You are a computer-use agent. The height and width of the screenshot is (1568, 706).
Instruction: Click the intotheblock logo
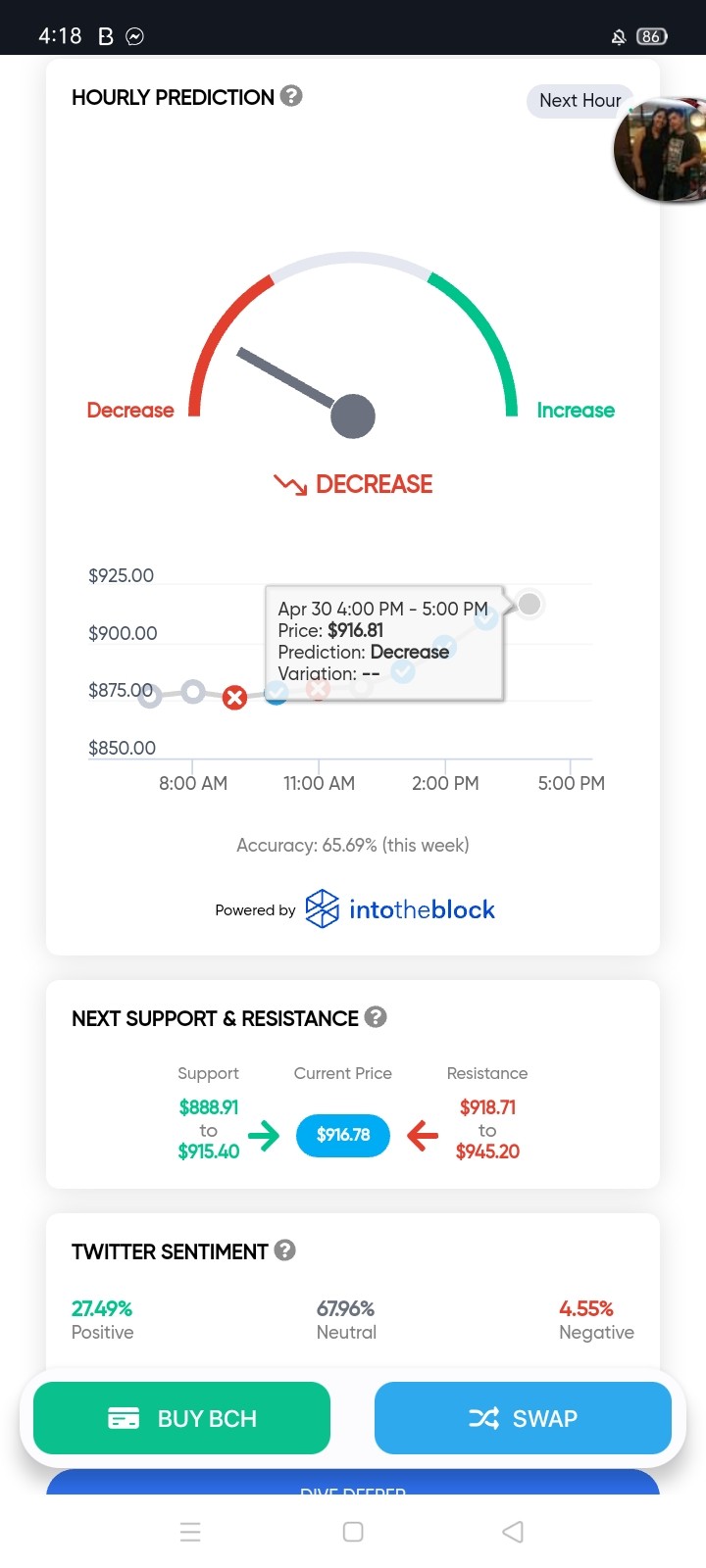(x=400, y=909)
